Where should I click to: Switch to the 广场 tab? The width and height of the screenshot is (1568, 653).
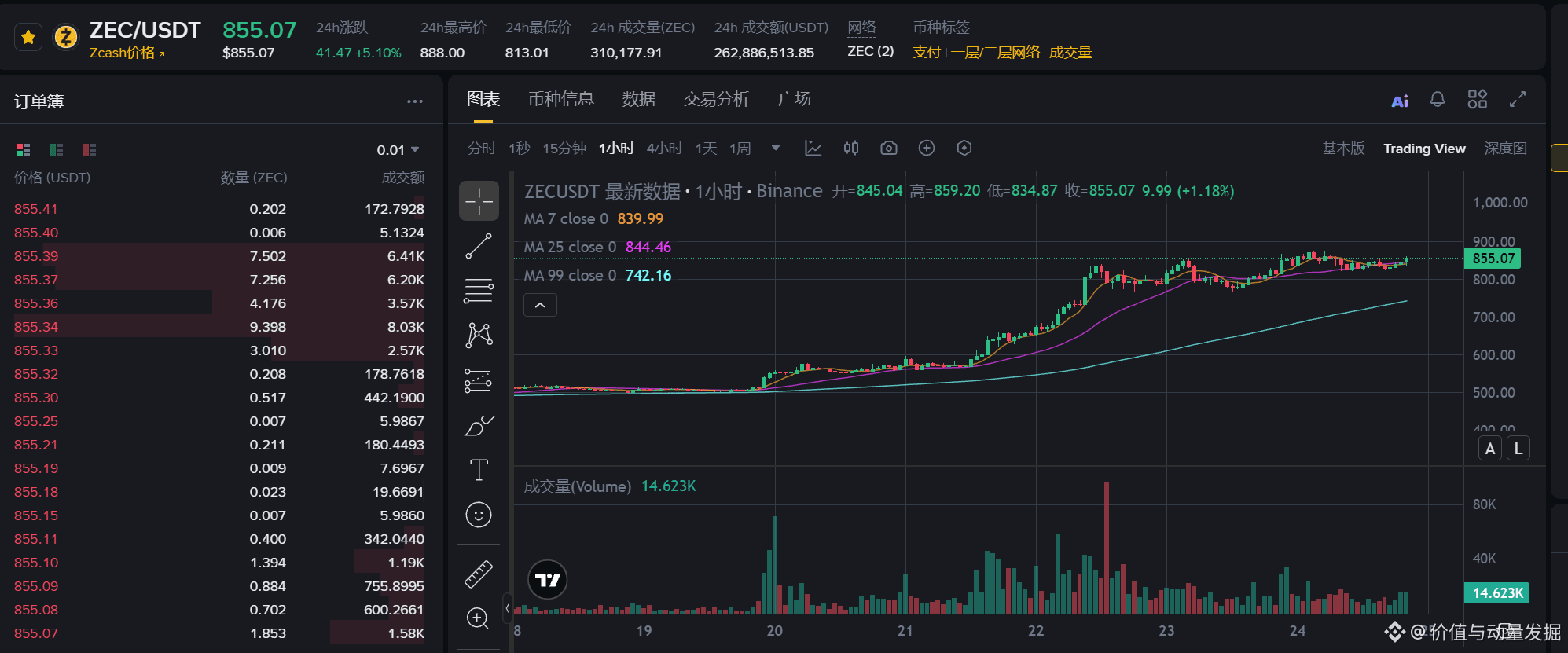click(794, 99)
